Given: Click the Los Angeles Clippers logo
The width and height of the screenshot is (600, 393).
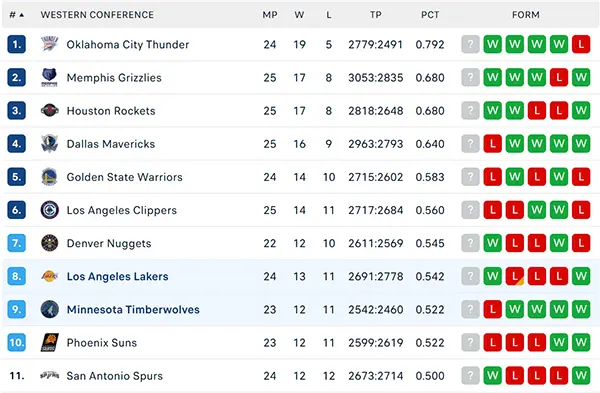Looking at the screenshot, I should [50, 210].
